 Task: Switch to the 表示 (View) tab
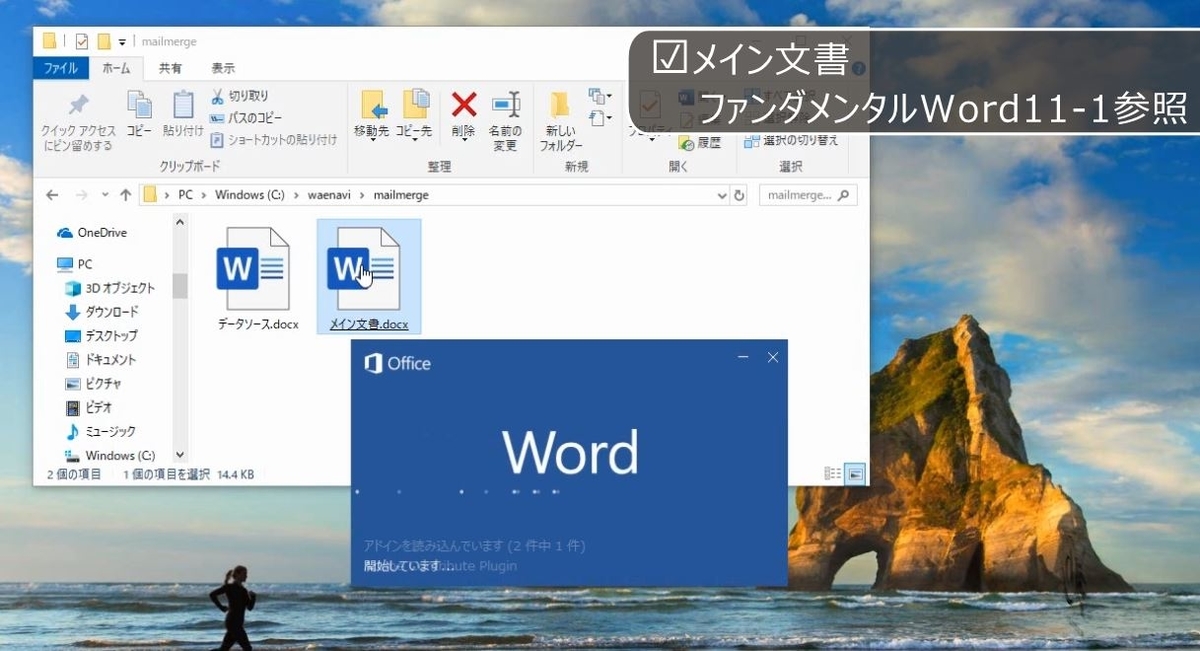[223, 68]
